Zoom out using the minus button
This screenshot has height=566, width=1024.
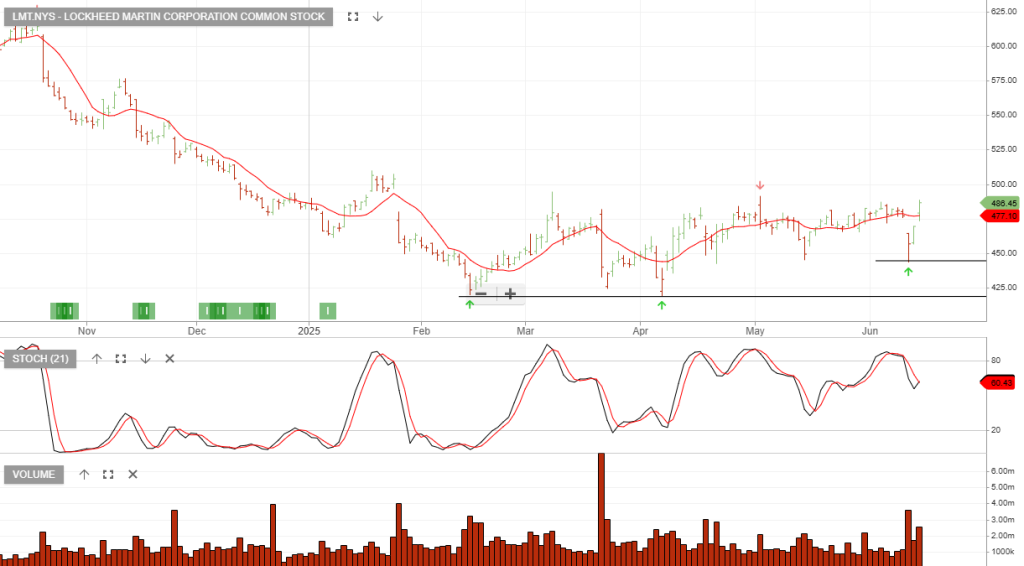tap(481, 293)
